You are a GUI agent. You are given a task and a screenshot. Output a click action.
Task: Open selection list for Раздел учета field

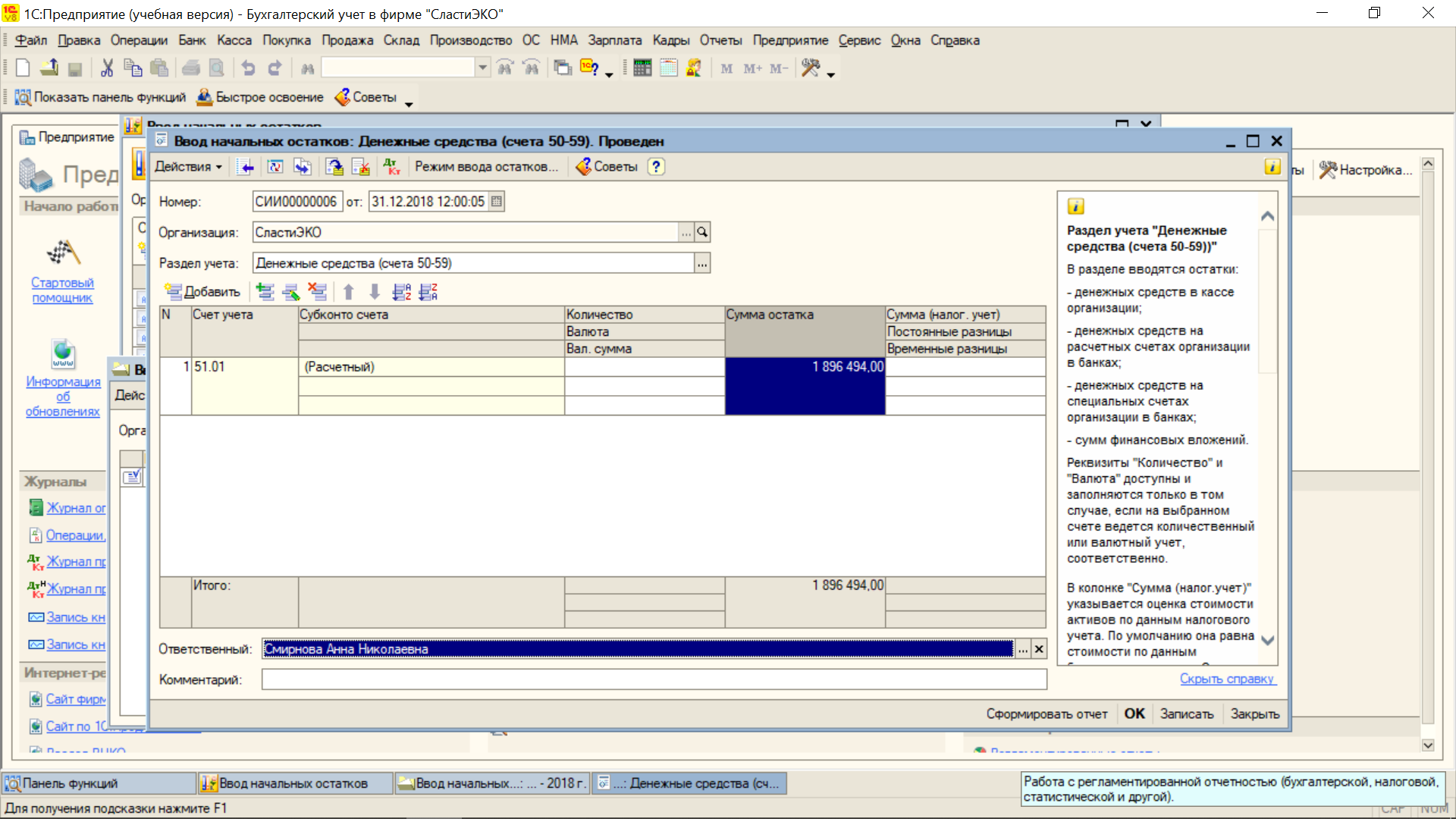[702, 263]
